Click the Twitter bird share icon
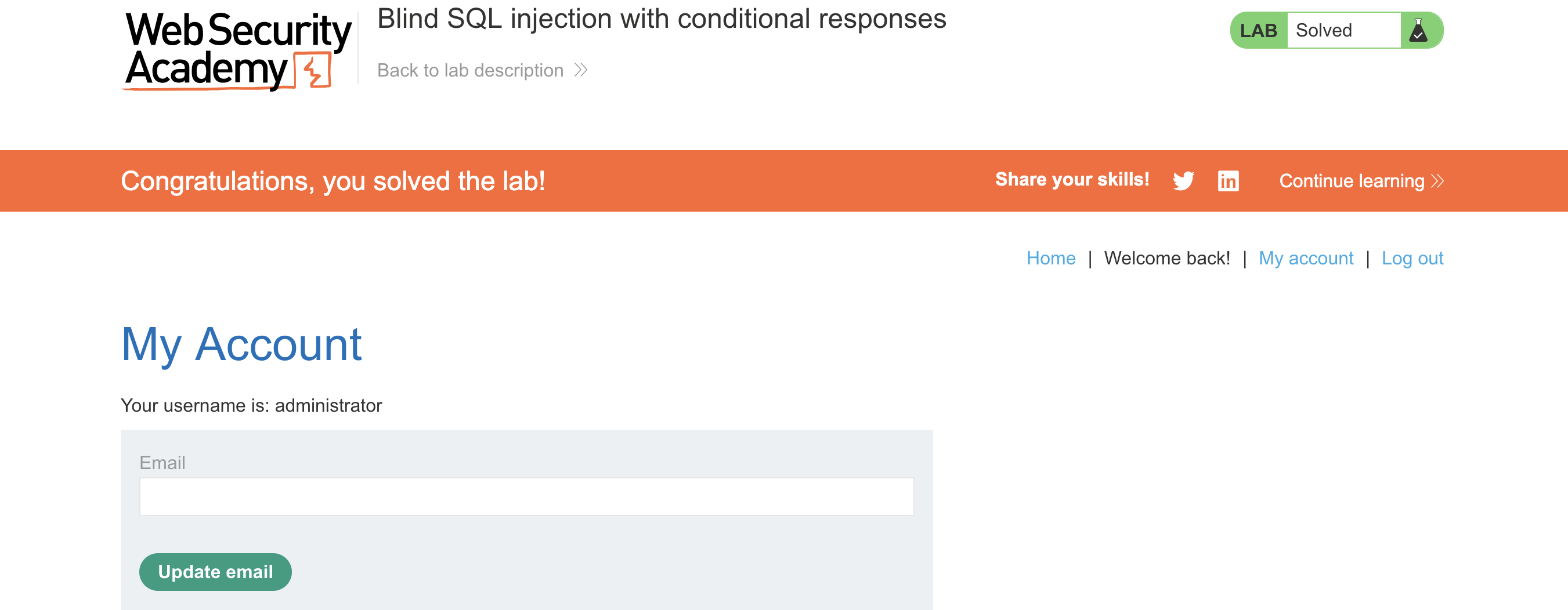The height and width of the screenshot is (610, 1568). click(x=1183, y=181)
